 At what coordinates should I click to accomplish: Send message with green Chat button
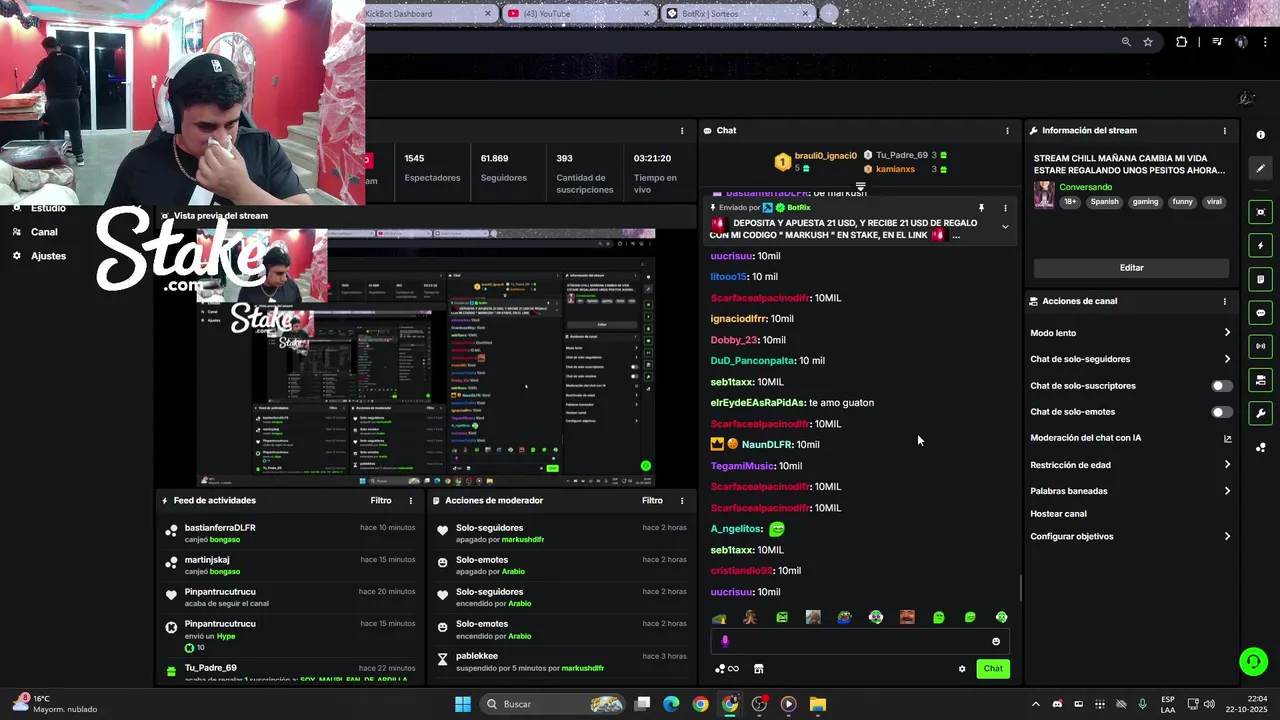993,669
